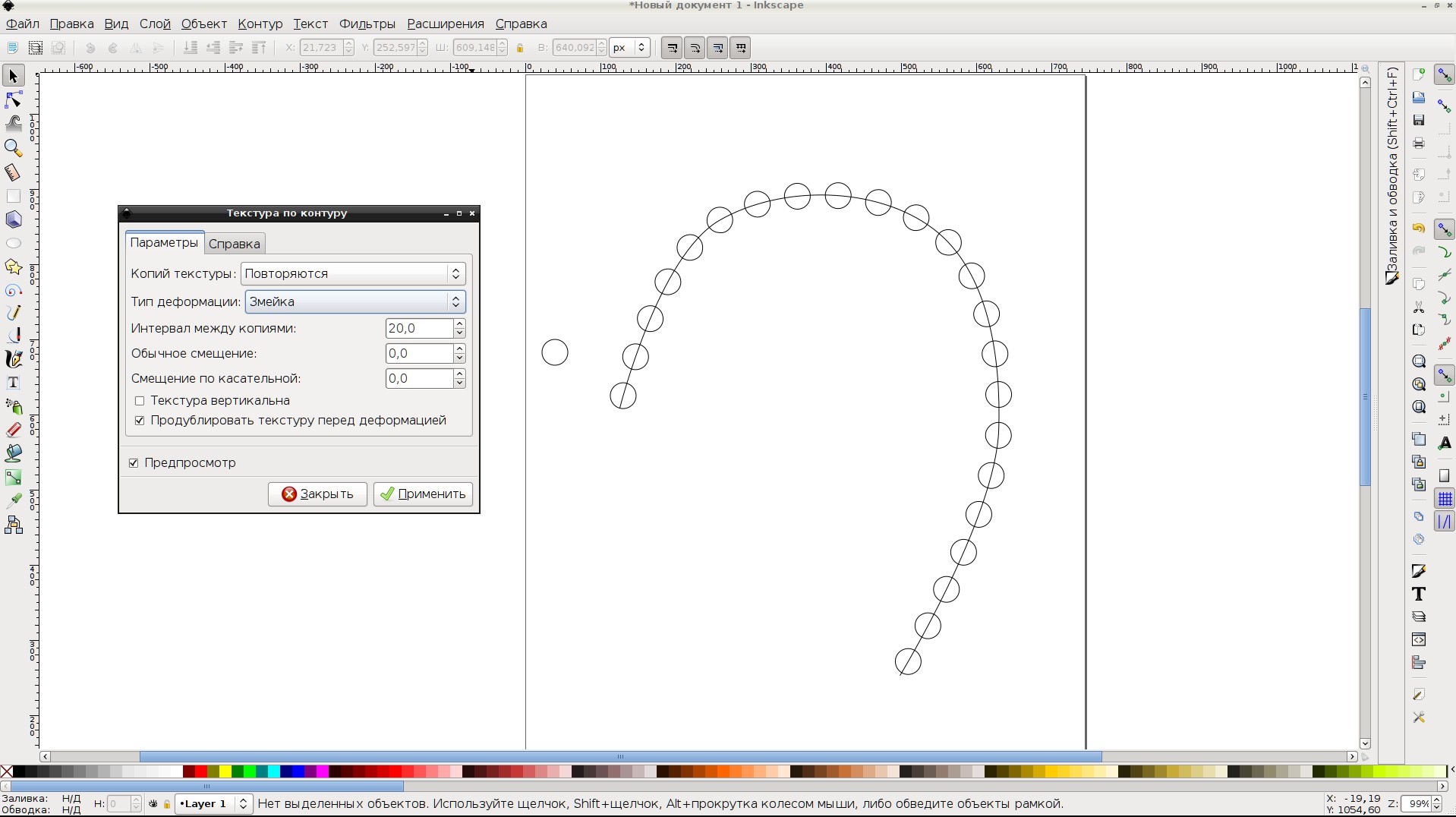
Task: Select the Spray can tool
Action: [x=13, y=407]
